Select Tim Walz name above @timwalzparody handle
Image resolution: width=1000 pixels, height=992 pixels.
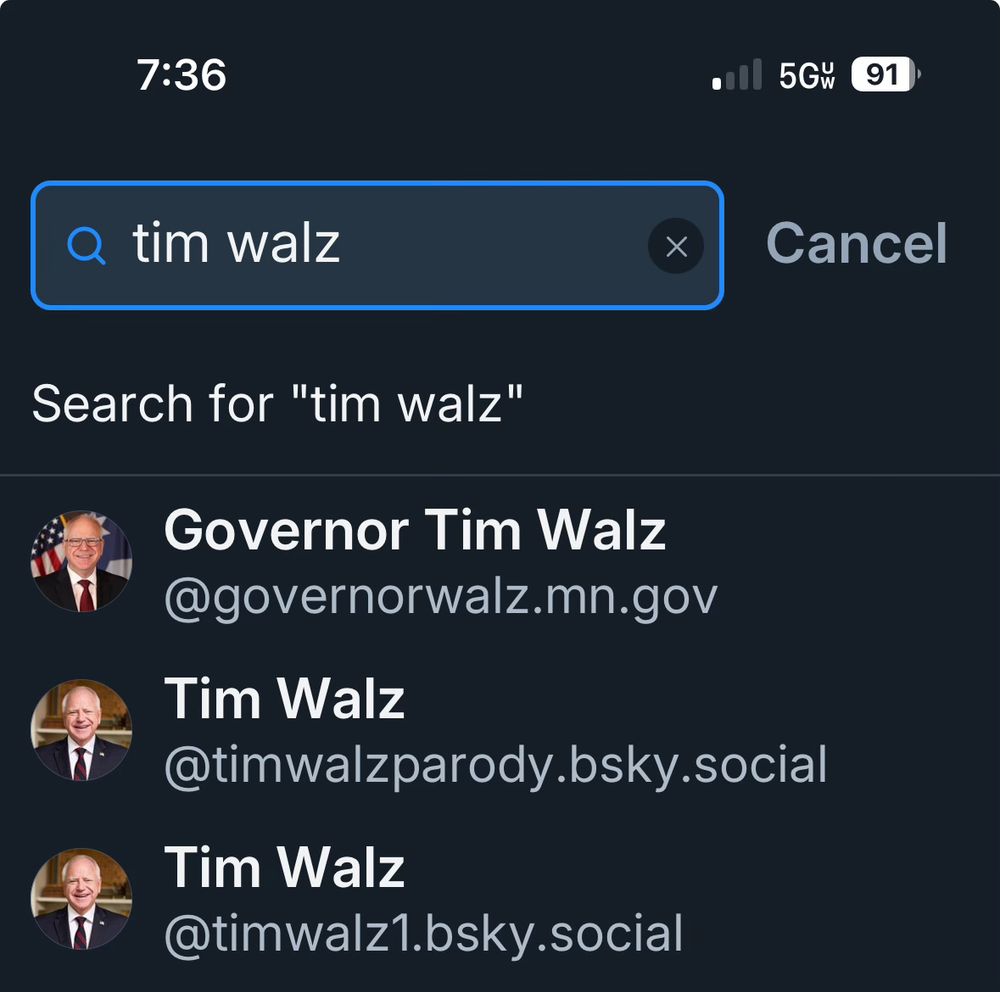[x=284, y=698]
